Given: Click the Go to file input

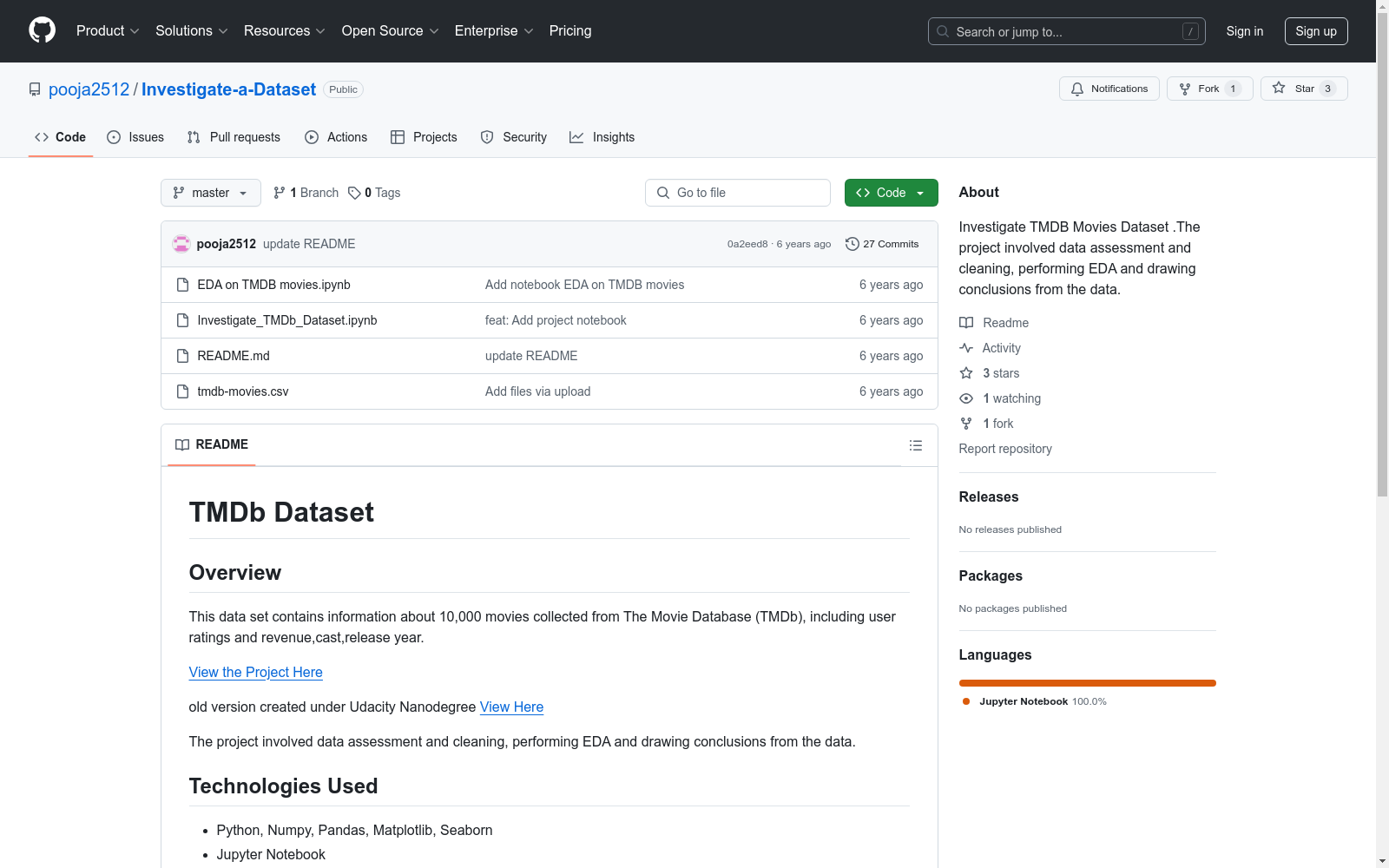Looking at the screenshot, I should (x=738, y=193).
